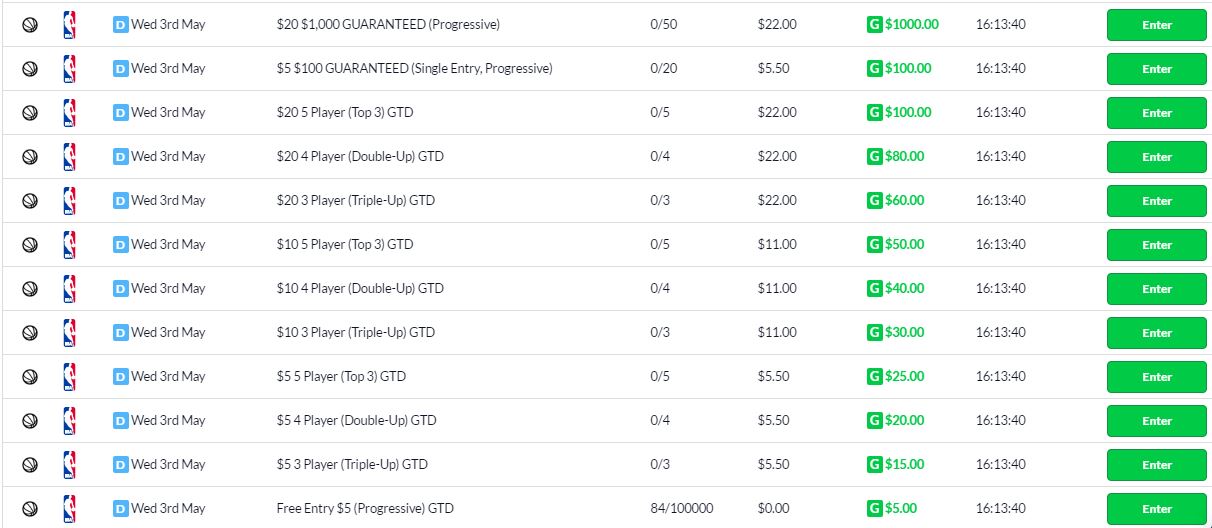The height and width of the screenshot is (528, 1212).
Task: Click the 84/100000 entries count
Action: tap(682, 509)
